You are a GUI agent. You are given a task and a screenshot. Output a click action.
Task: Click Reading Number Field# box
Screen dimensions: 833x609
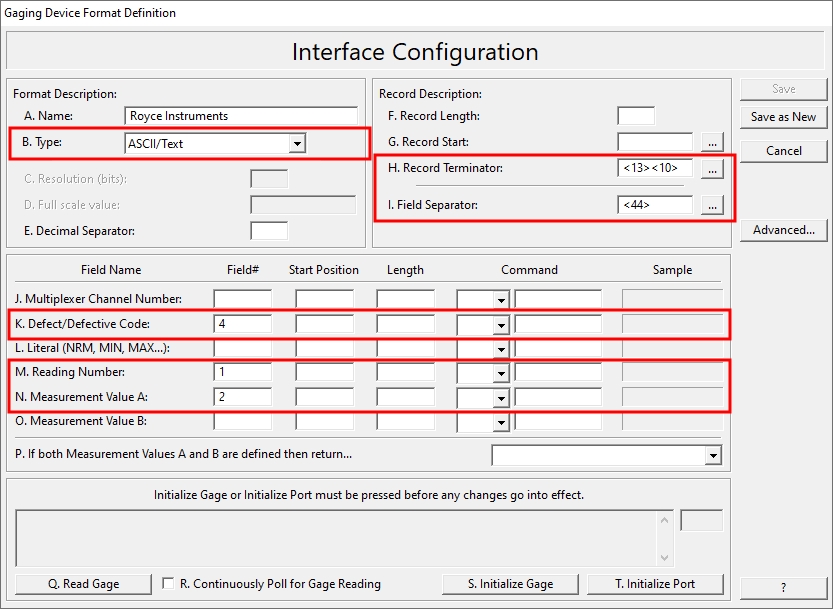(243, 372)
